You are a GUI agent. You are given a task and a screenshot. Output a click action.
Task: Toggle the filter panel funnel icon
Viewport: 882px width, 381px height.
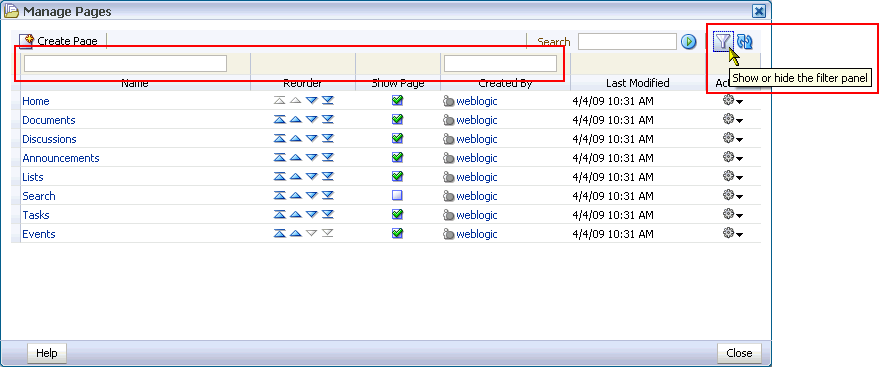click(x=723, y=42)
